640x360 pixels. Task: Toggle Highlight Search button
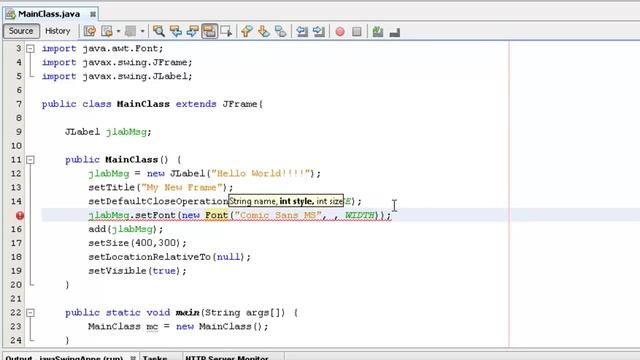209,31
